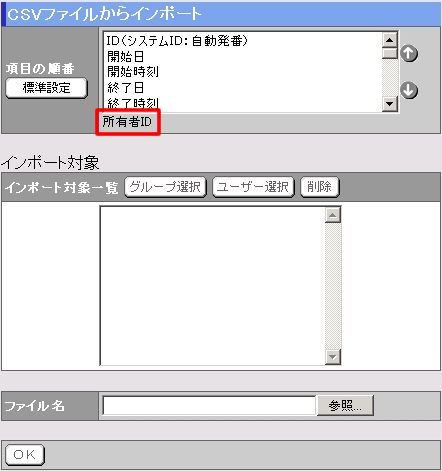Focus the ファイル名 text field
This screenshot has height=471, width=442.
coord(209,406)
